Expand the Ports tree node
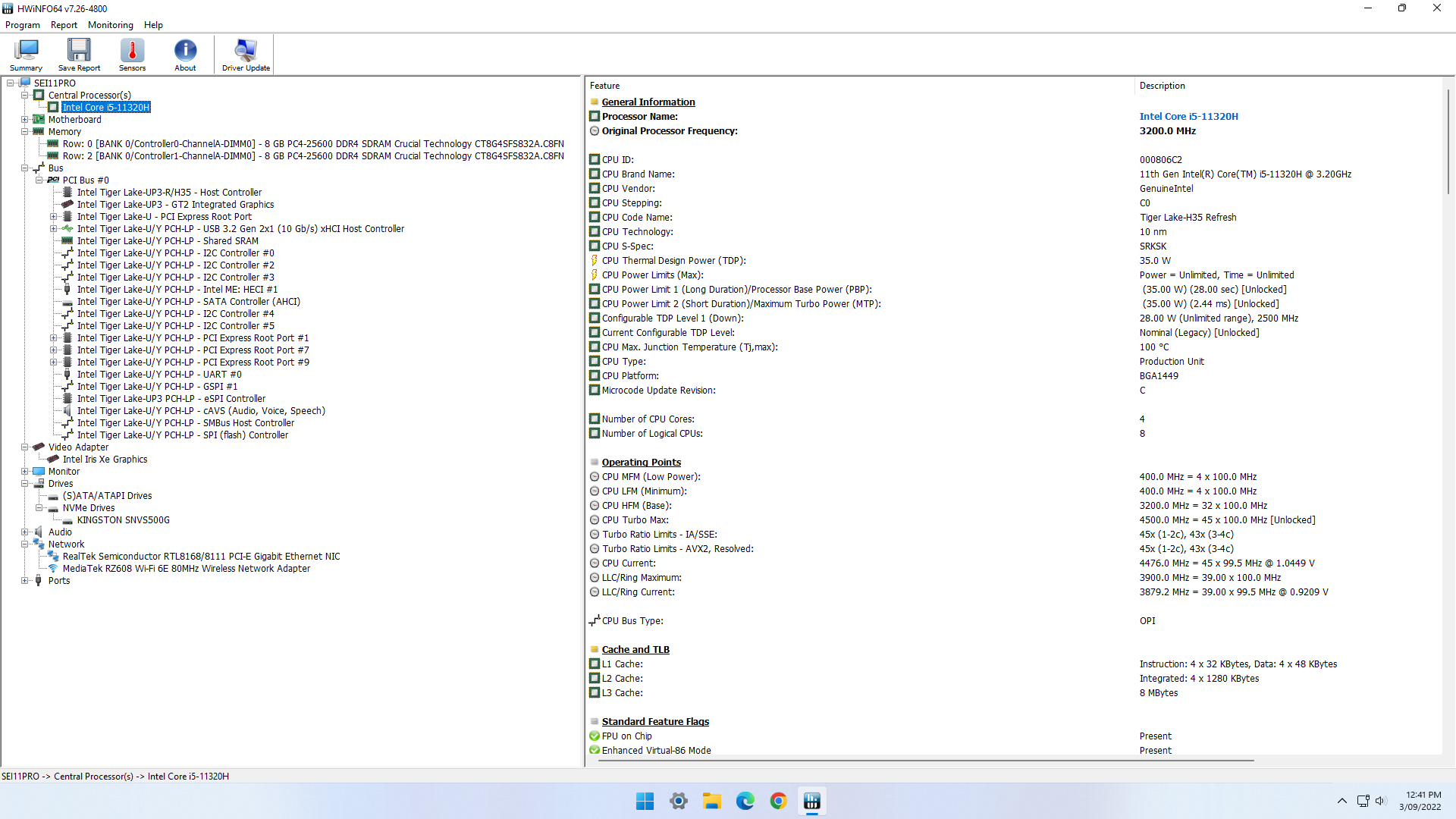Image resolution: width=1456 pixels, height=819 pixels. coord(24,580)
